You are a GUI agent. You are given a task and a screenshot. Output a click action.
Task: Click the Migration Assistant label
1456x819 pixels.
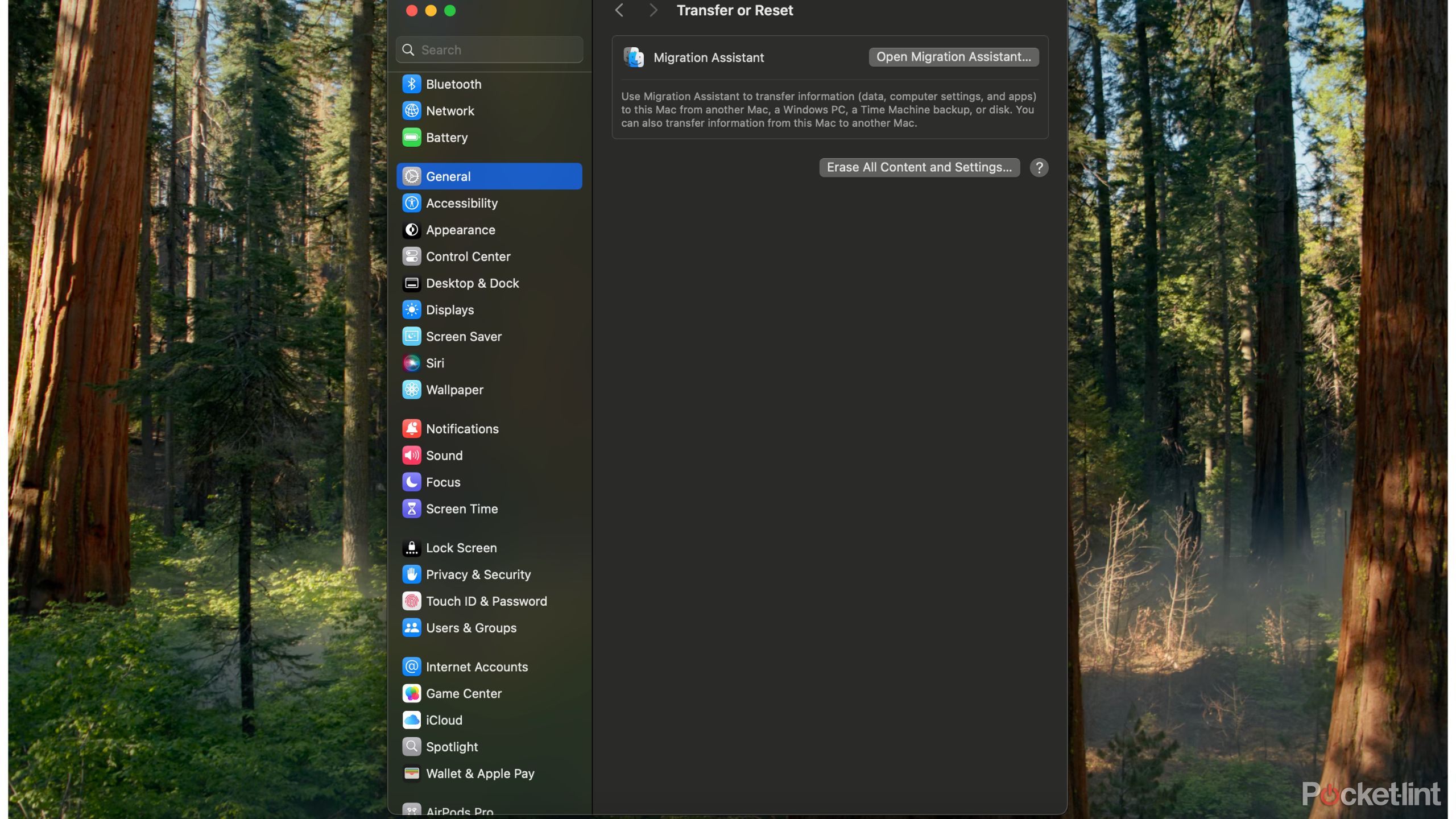[x=709, y=57]
